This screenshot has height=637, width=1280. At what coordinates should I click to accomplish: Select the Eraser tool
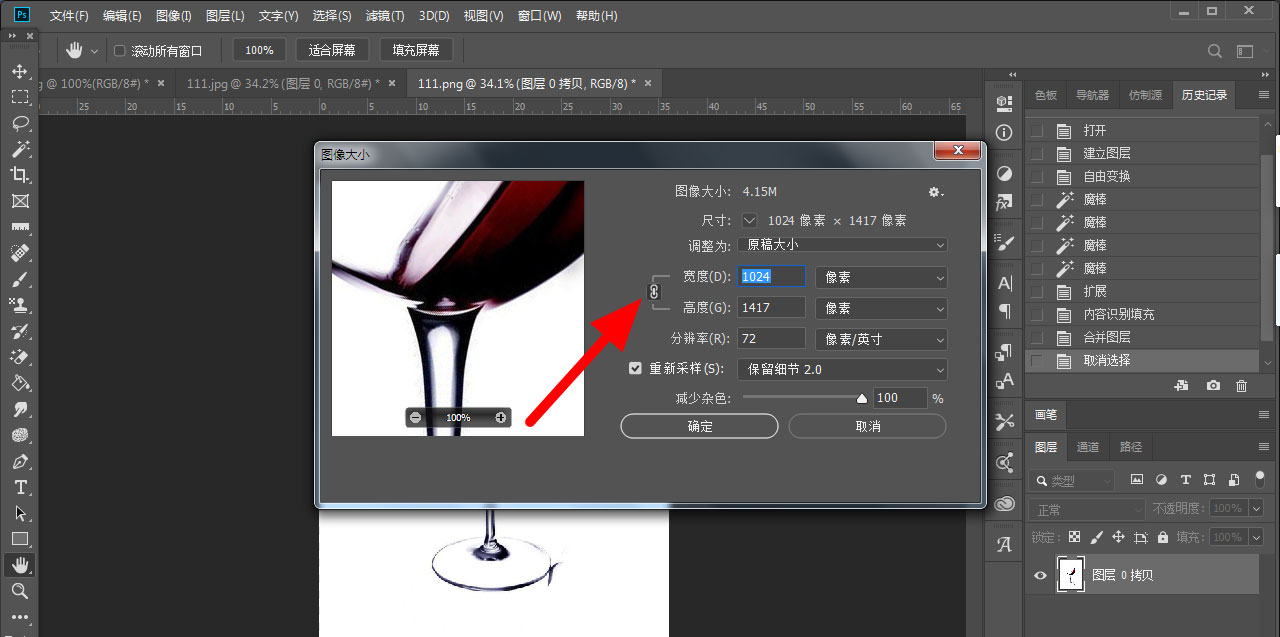[x=20, y=357]
